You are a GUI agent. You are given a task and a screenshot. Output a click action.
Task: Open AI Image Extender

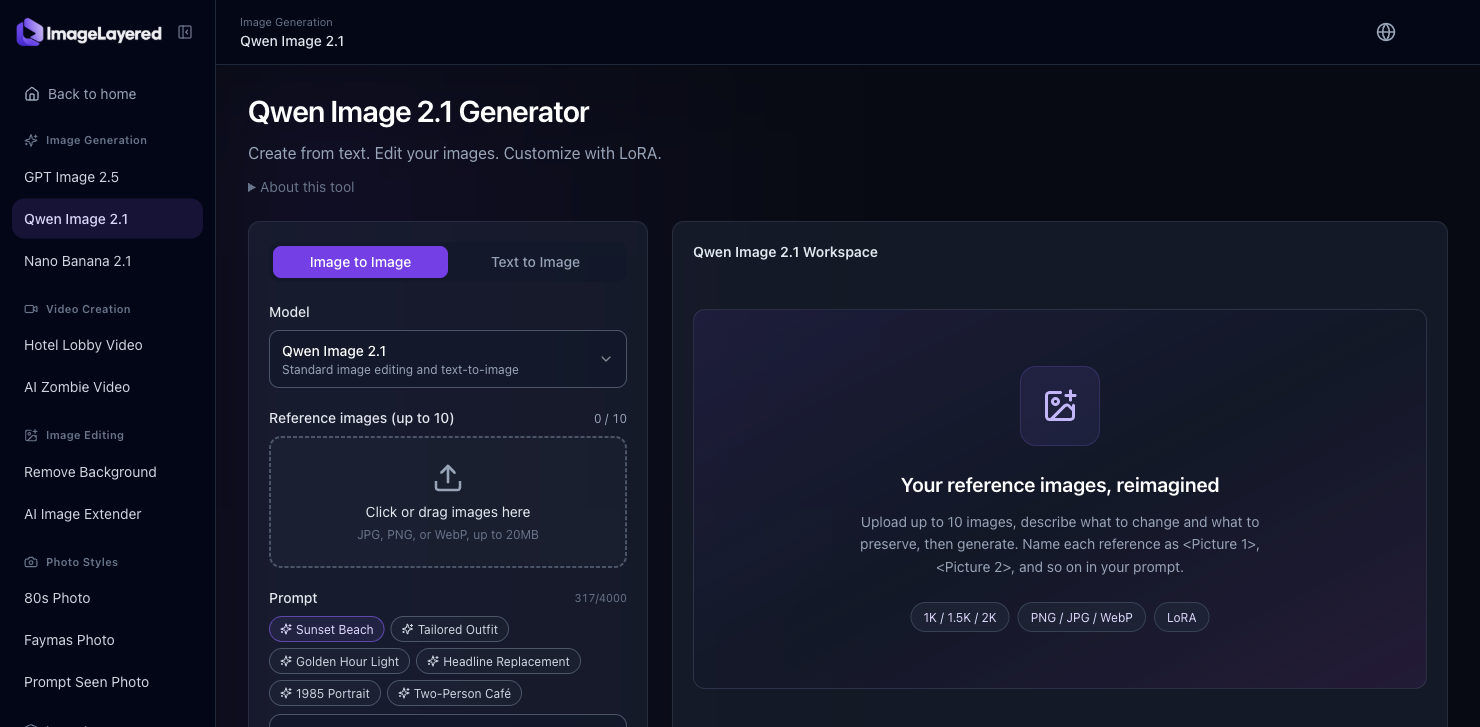107,514
